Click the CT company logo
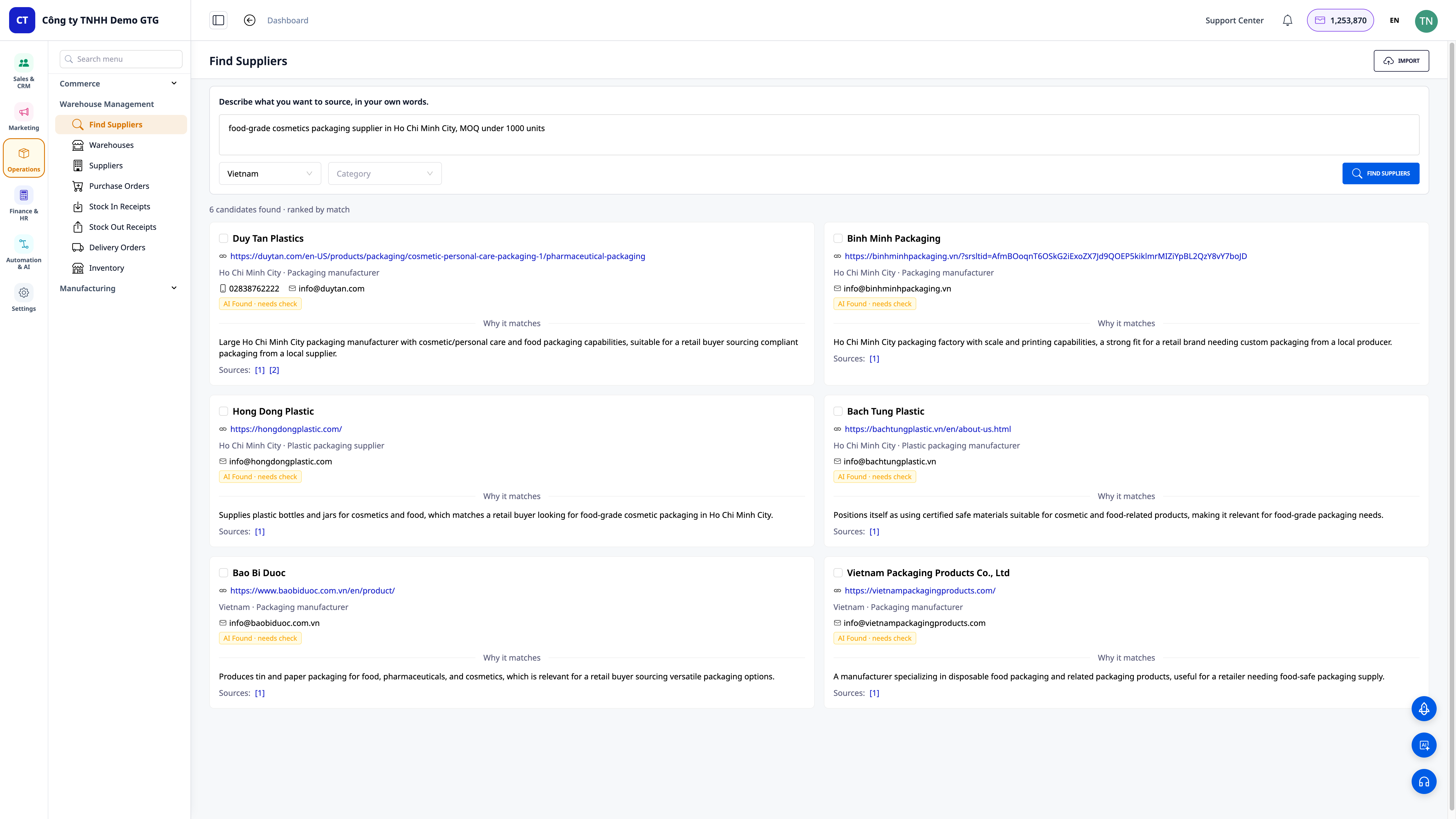The height and width of the screenshot is (819, 1456). [22, 20]
